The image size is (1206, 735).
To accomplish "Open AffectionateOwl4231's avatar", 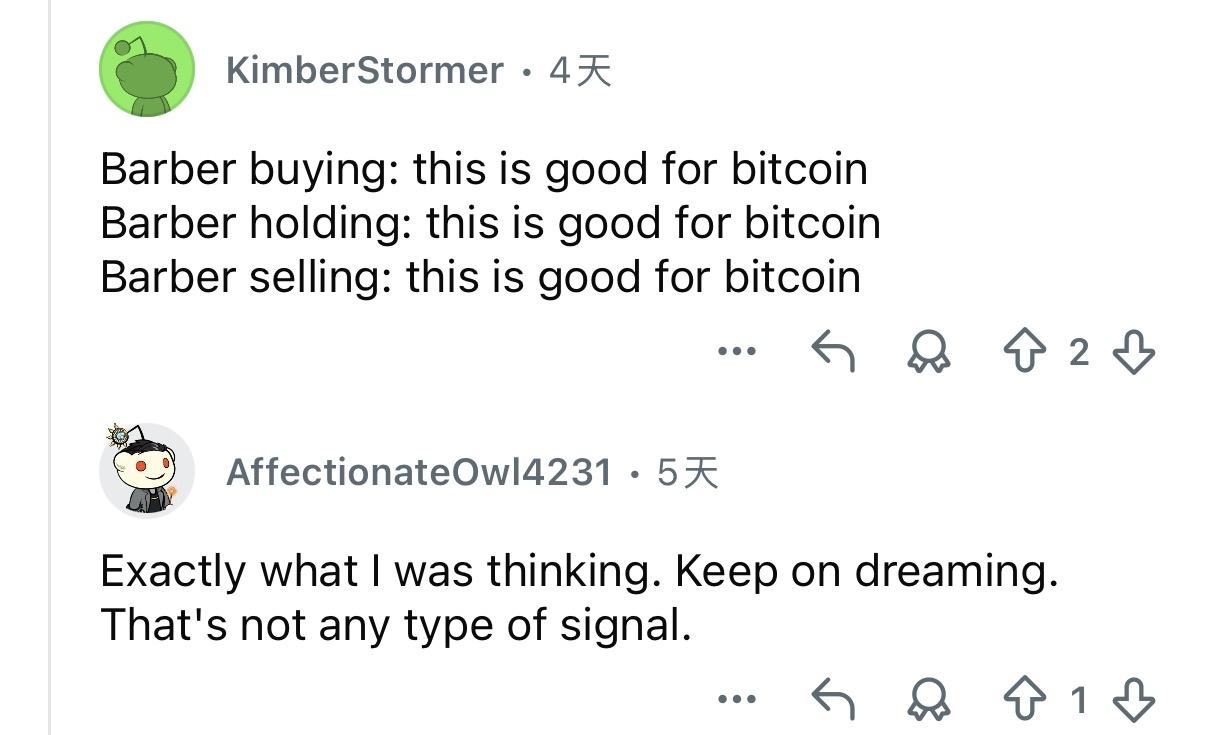I will pos(146,470).
